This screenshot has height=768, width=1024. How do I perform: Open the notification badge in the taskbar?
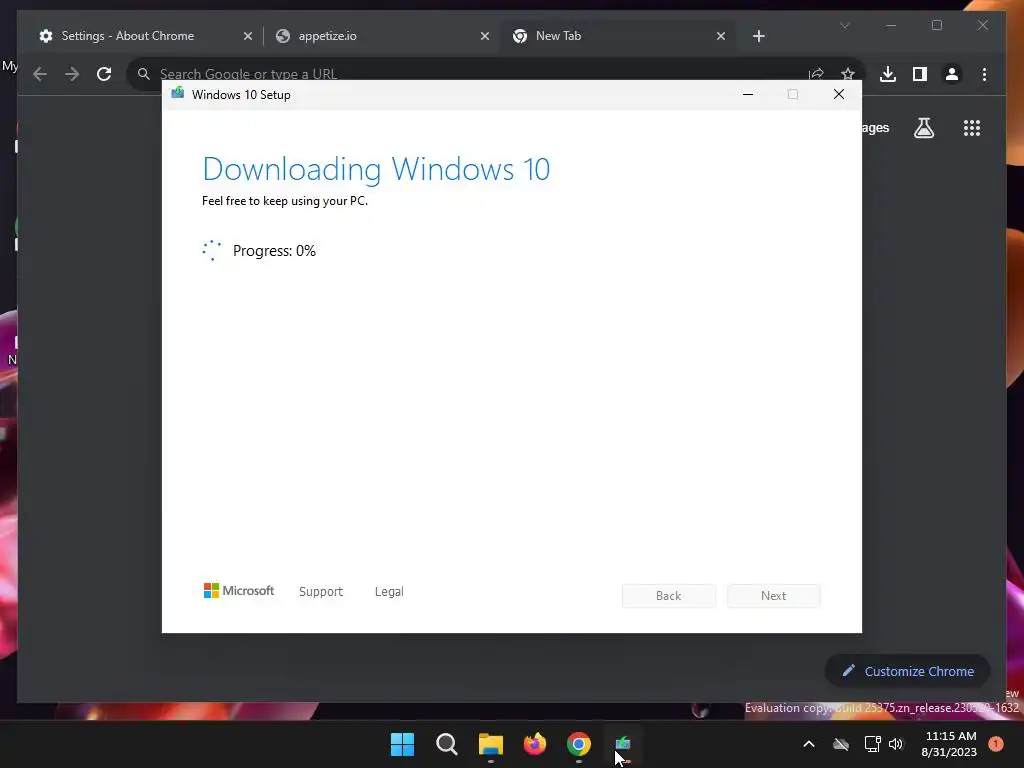[995, 743]
